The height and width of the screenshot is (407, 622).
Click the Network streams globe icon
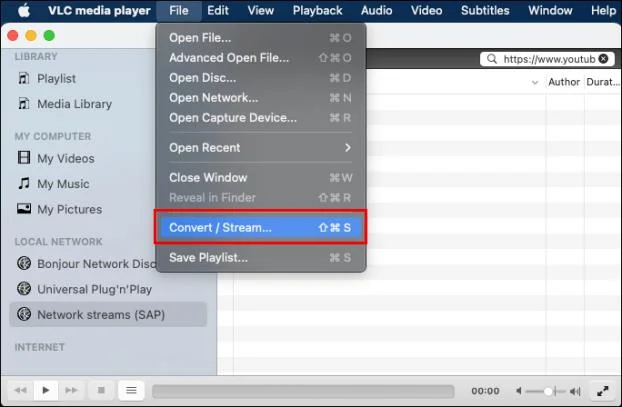coord(24,314)
